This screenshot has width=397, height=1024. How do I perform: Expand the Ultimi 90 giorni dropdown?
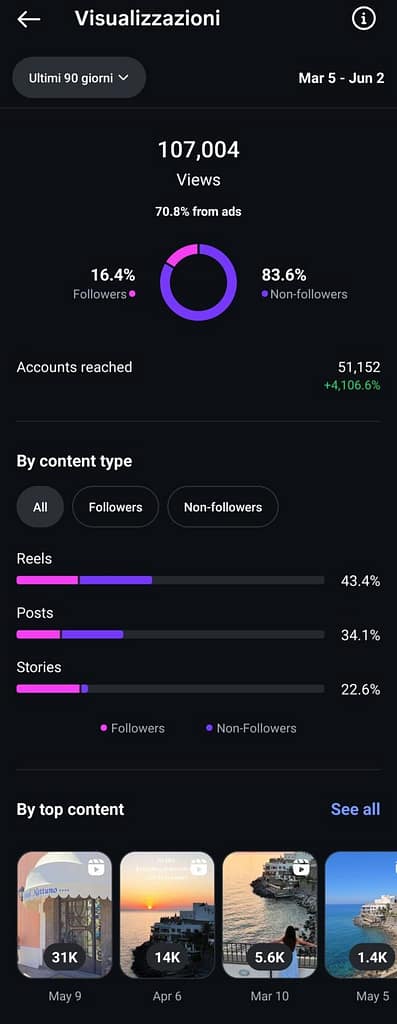(x=79, y=78)
